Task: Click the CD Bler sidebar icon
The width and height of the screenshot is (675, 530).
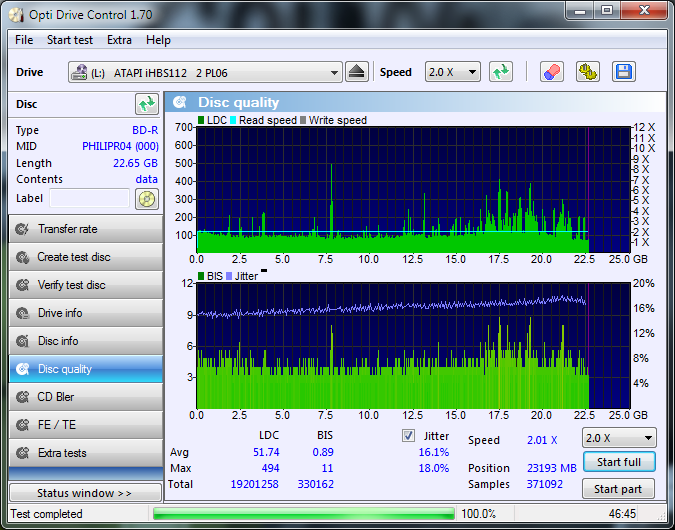Action: click(x=22, y=397)
